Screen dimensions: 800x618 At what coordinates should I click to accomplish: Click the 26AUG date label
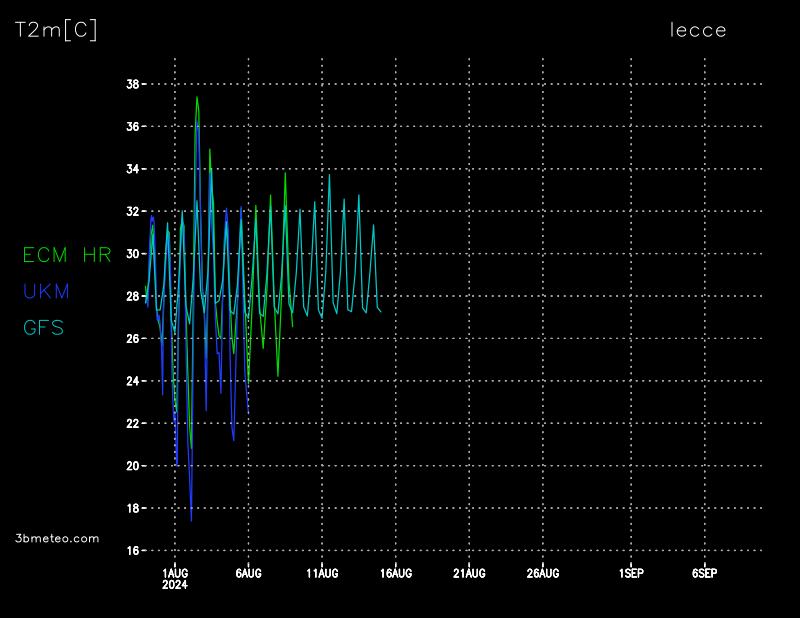(543, 573)
